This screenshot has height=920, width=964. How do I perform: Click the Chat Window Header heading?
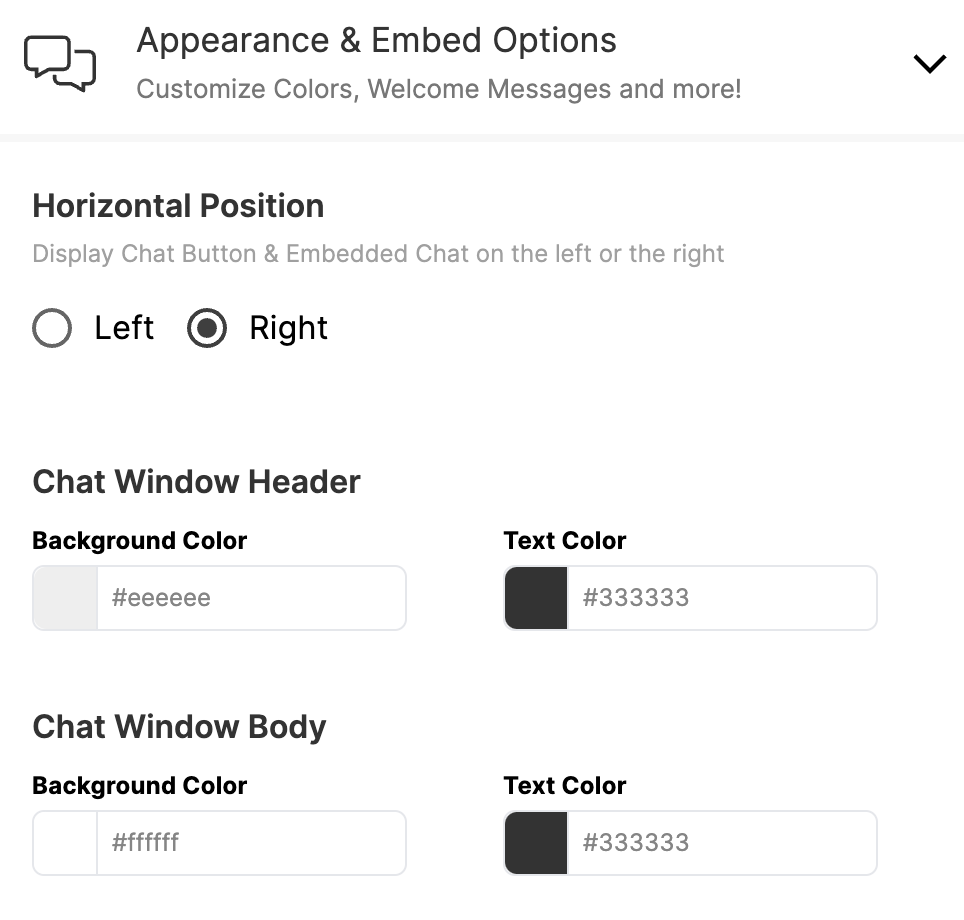(x=196, y=481)
